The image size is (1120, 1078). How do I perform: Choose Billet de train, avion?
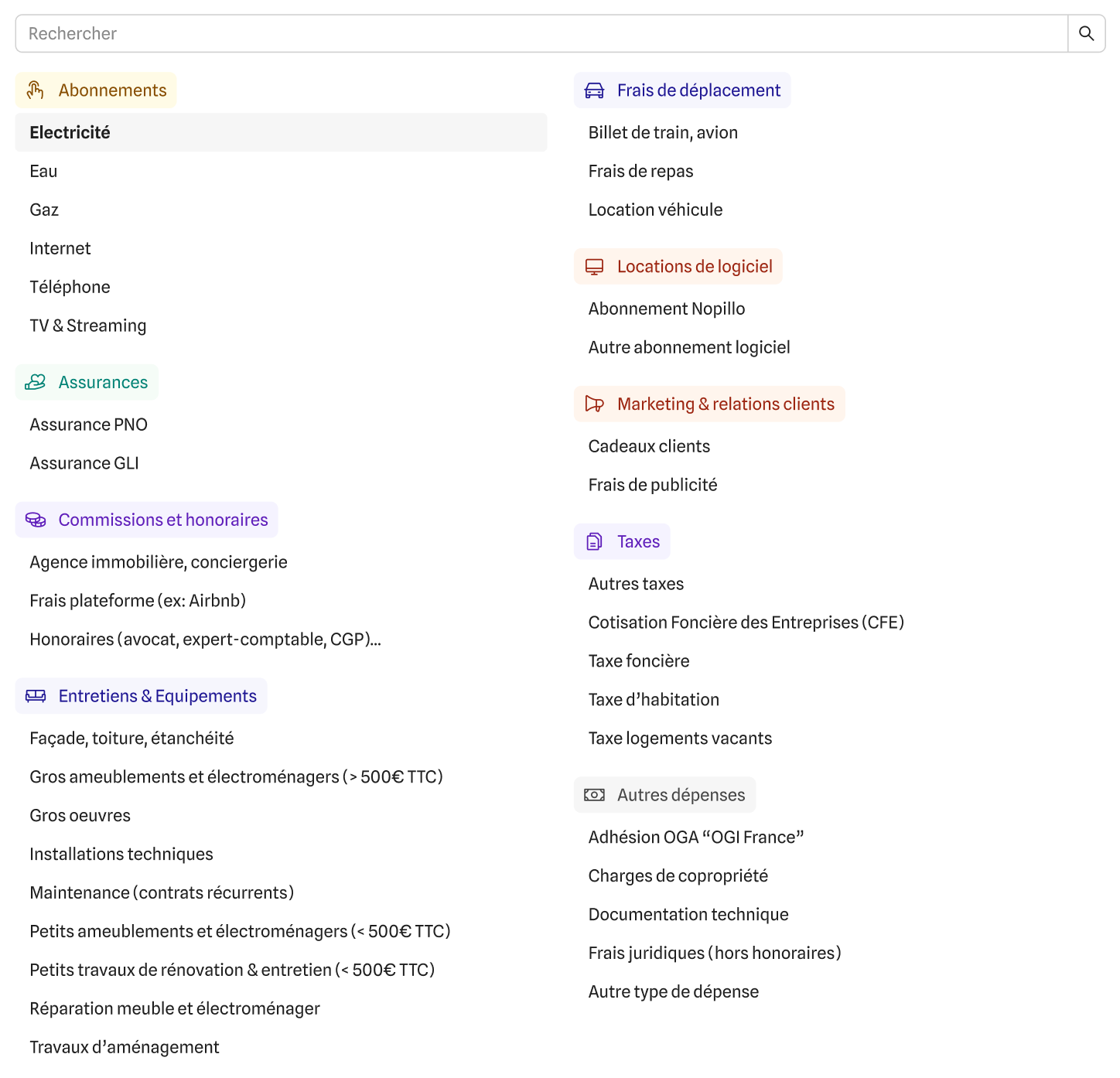pos(663,133)
